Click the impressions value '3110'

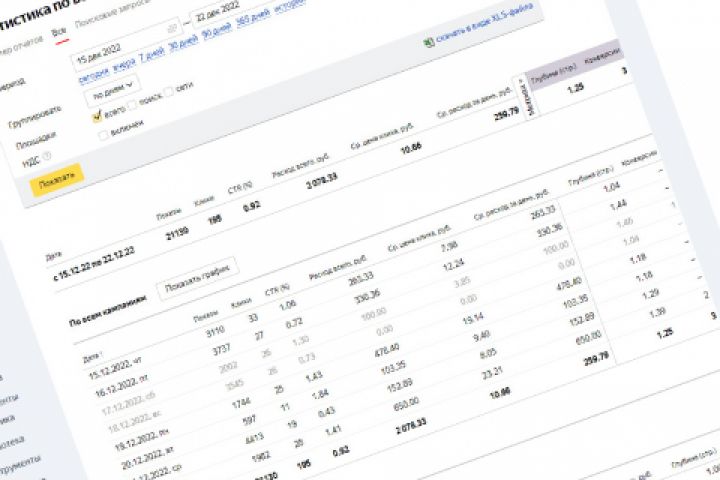tap(214, 332)
